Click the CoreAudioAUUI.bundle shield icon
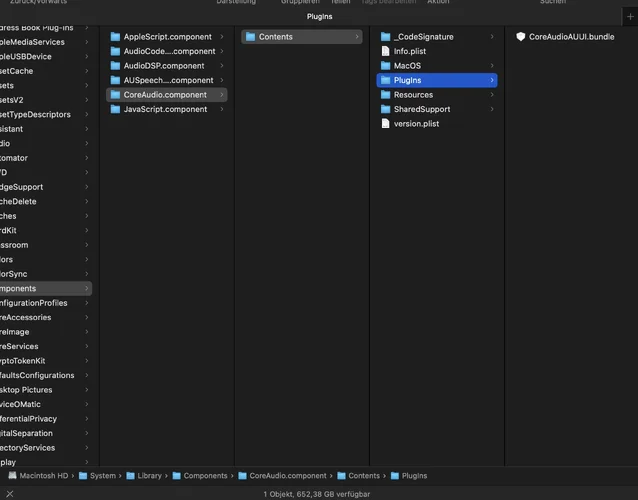The height and width of the screenshot is (500, 638). coord(521,37)
